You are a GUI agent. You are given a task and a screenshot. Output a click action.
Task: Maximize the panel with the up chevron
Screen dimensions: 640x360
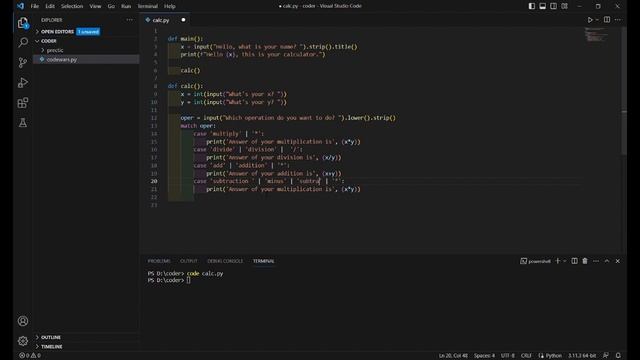coord(607,261)
